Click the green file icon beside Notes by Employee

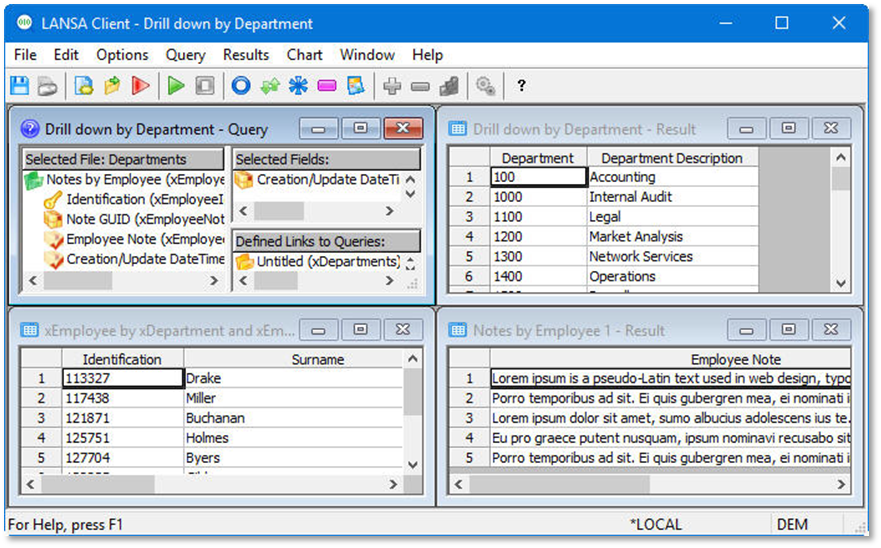[34, 180]
